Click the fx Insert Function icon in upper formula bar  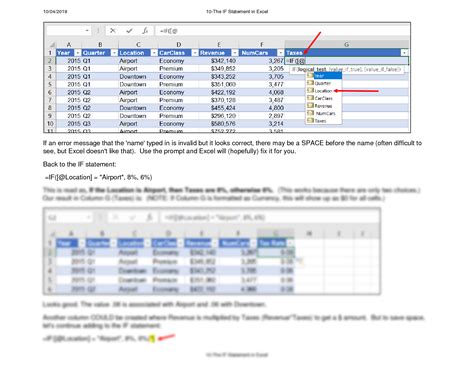coord(145,31)
